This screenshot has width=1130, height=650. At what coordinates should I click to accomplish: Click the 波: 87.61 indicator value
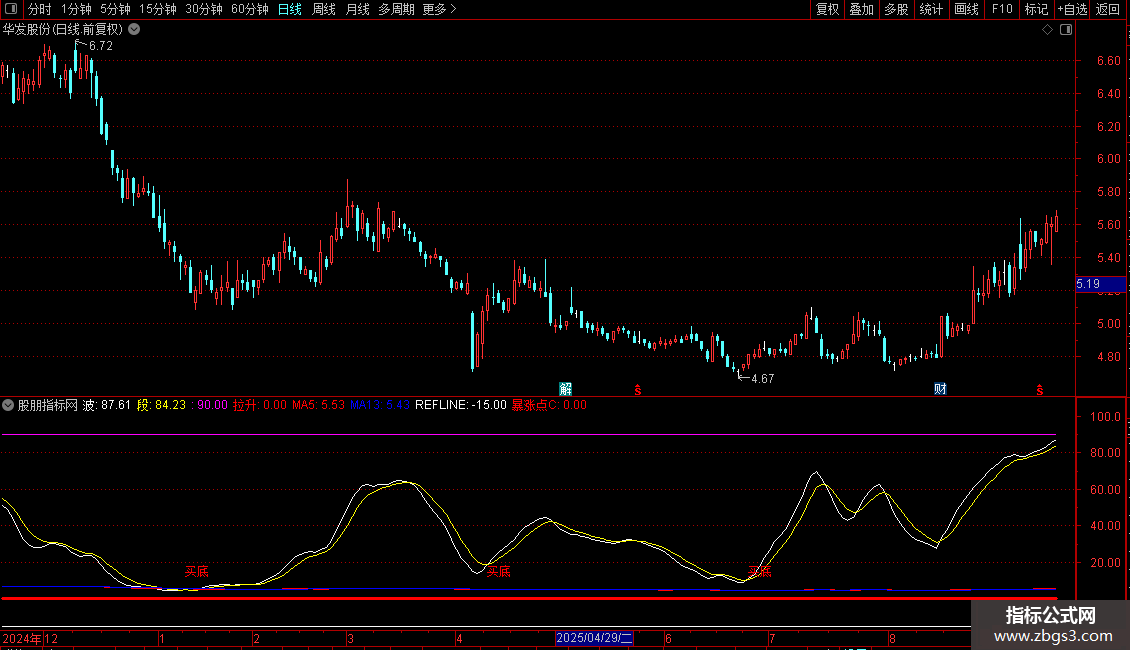pyautogui.click(x=107, y=405)
